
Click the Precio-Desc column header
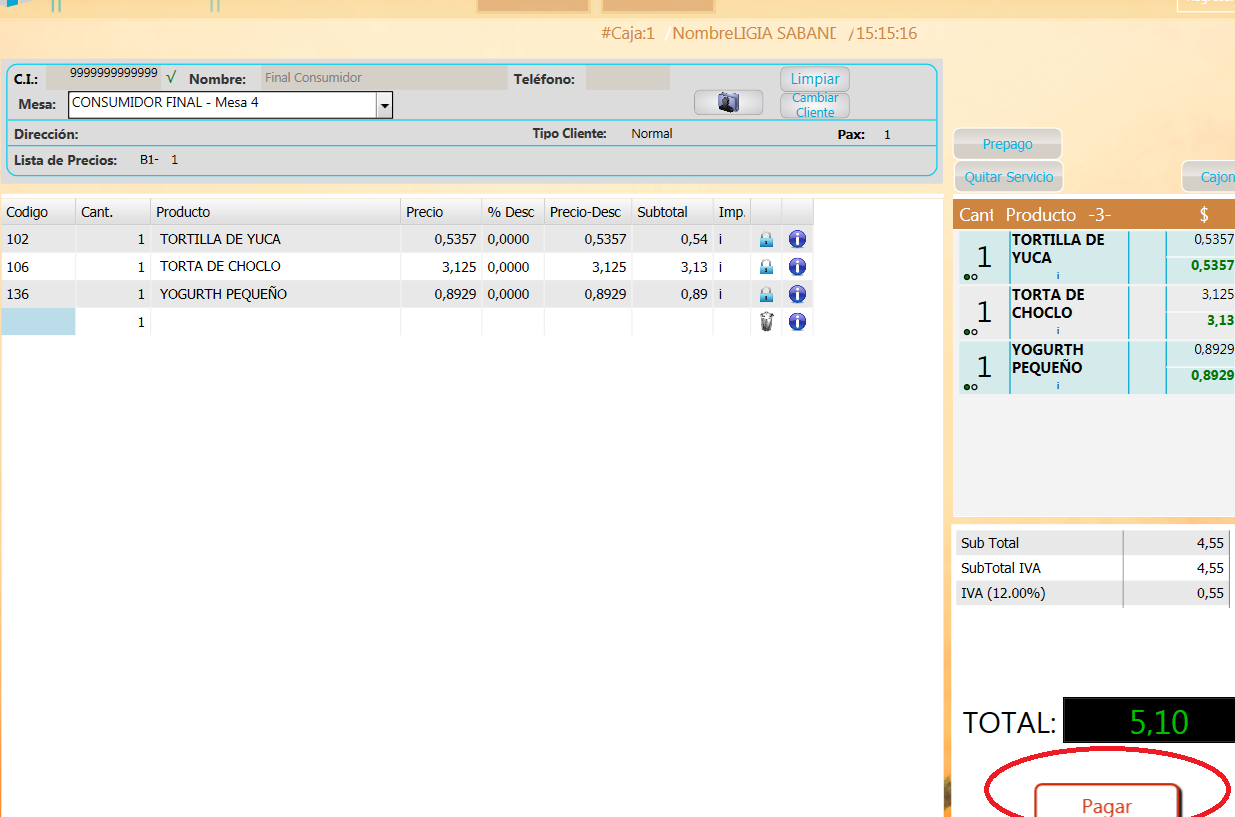(x=589, y=212)
